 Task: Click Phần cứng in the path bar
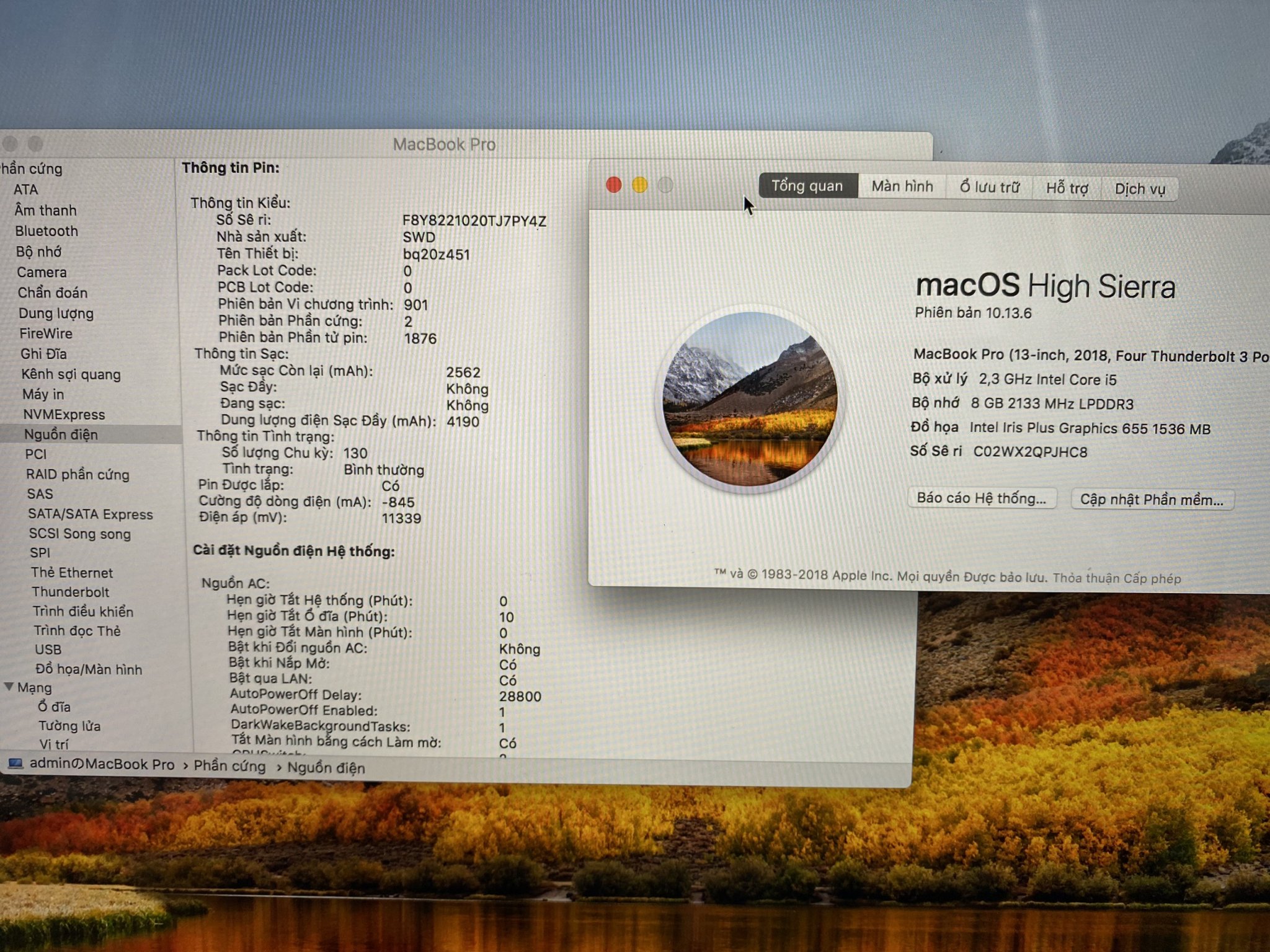tap(229, 766)
